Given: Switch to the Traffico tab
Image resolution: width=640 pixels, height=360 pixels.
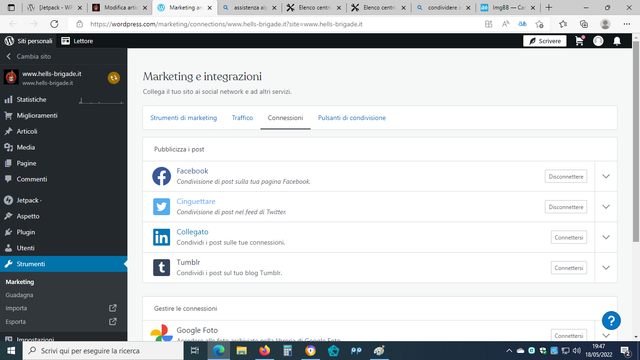Looking at the screenshot, I should pos(242,118).
